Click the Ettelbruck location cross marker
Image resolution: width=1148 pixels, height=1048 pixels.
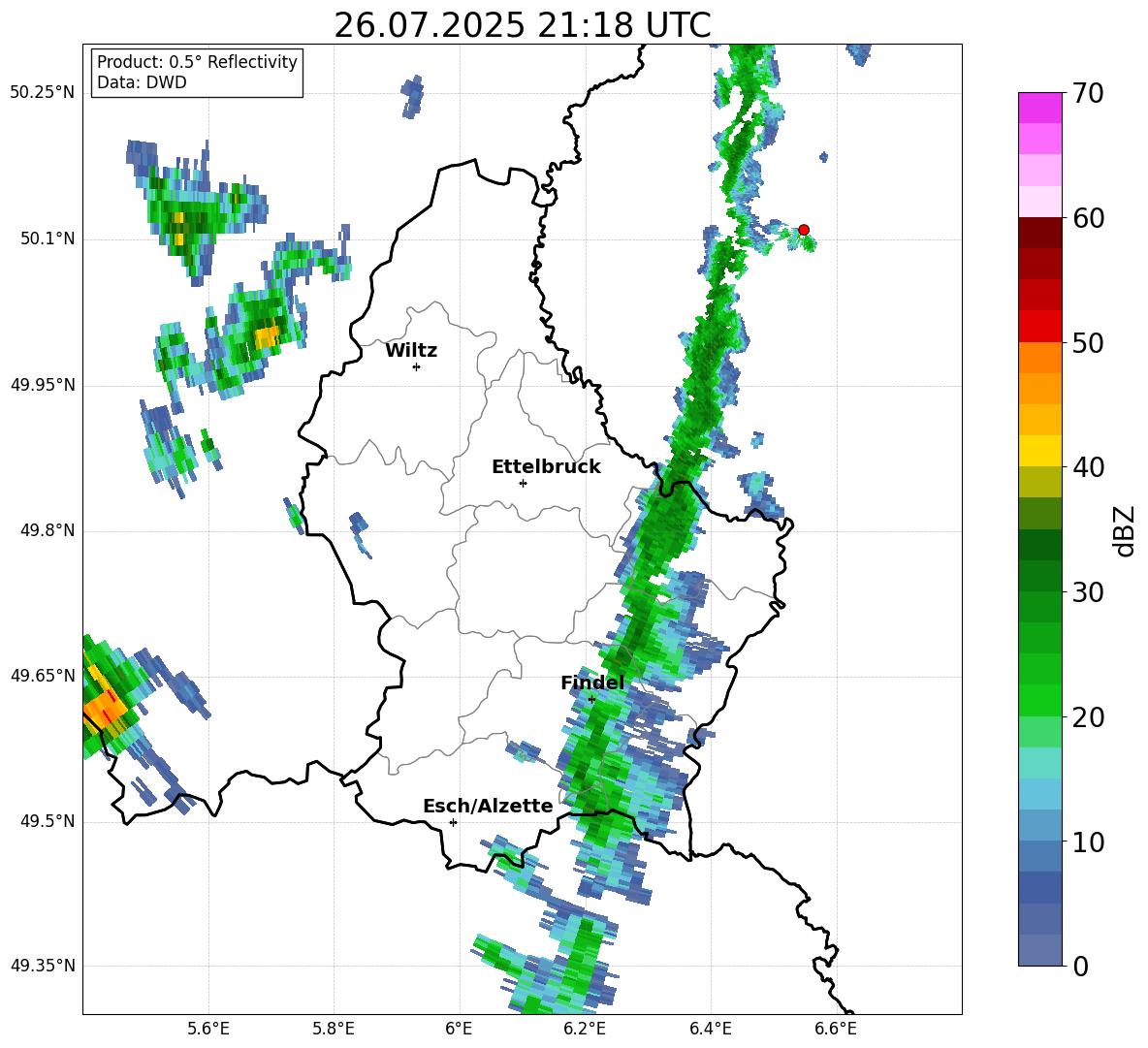click(x=523, y=483)
